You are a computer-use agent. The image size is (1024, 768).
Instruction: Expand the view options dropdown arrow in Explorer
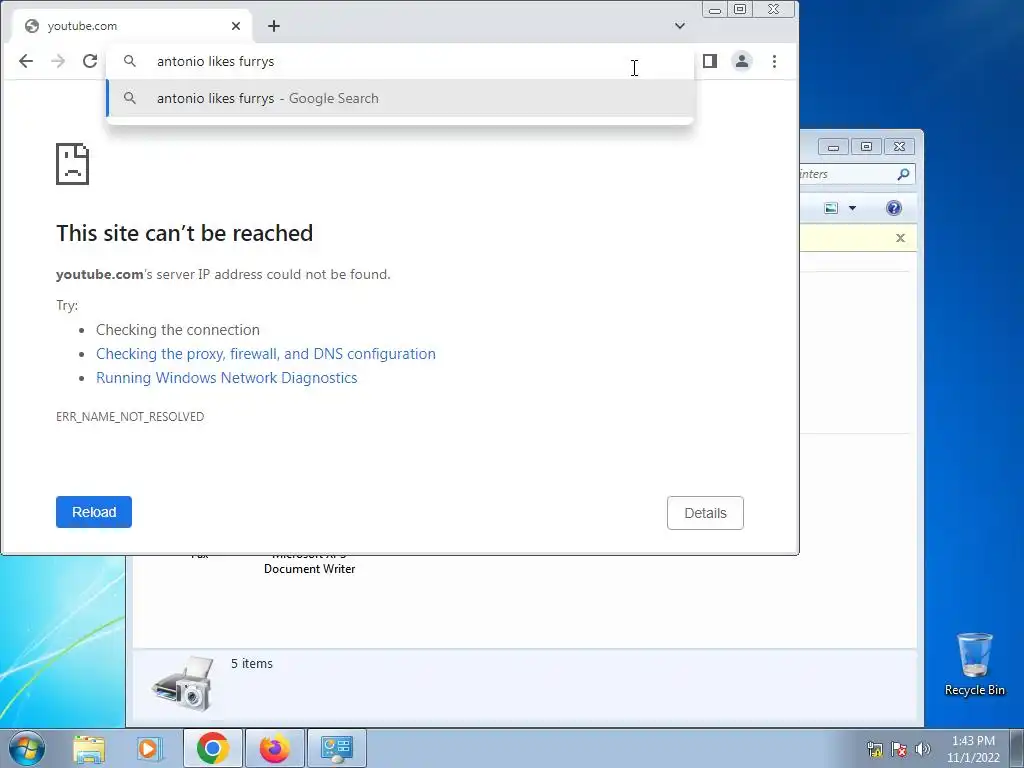tap(852, 208)
